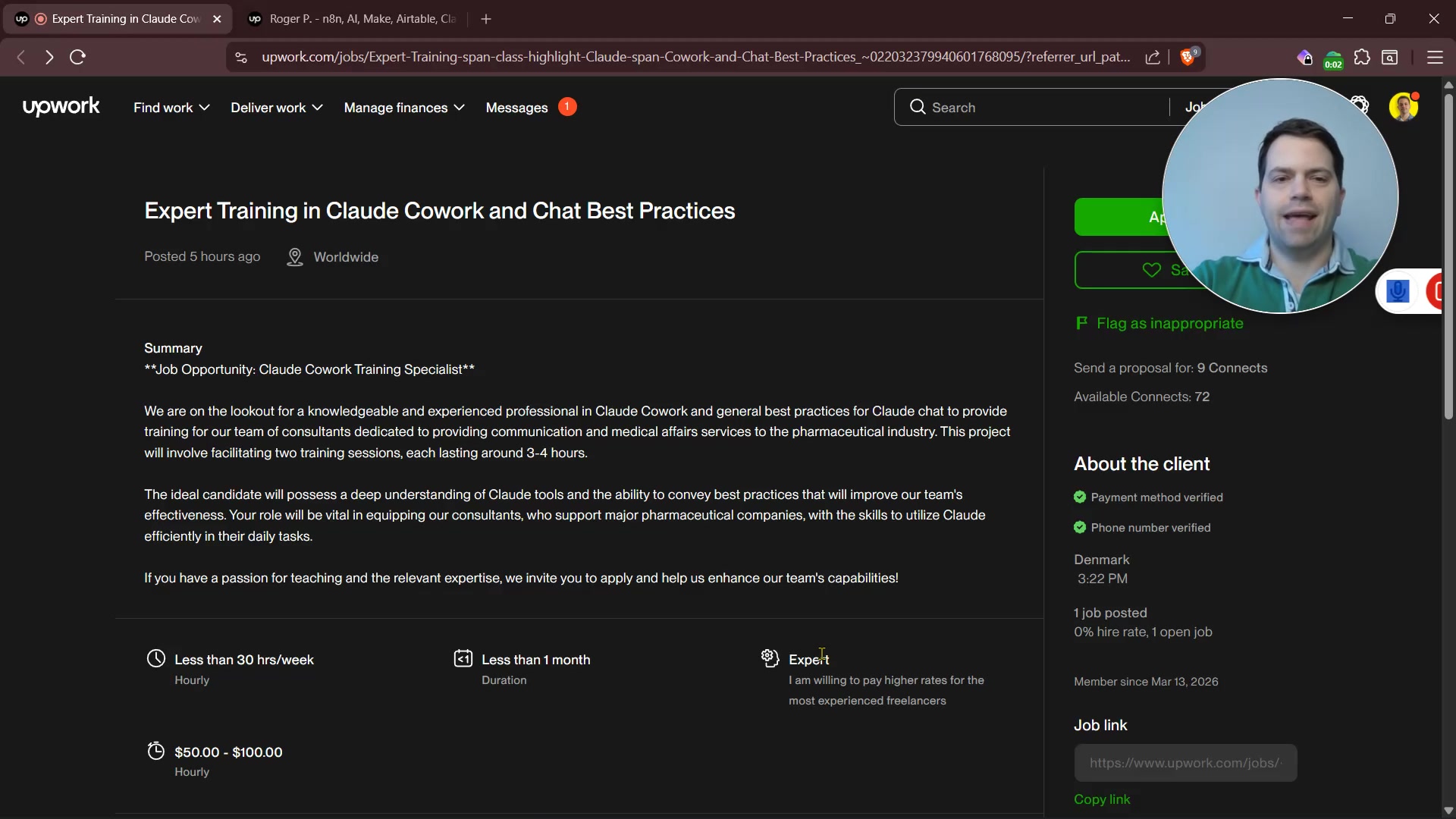Reload the current page
The image size is (1456, 819).
[x=77, y=58]
